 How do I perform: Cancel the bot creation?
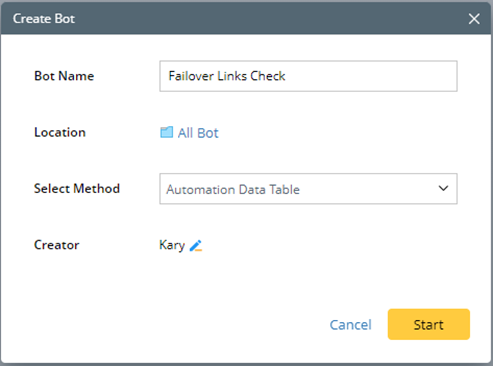click(x=350, y=325)
